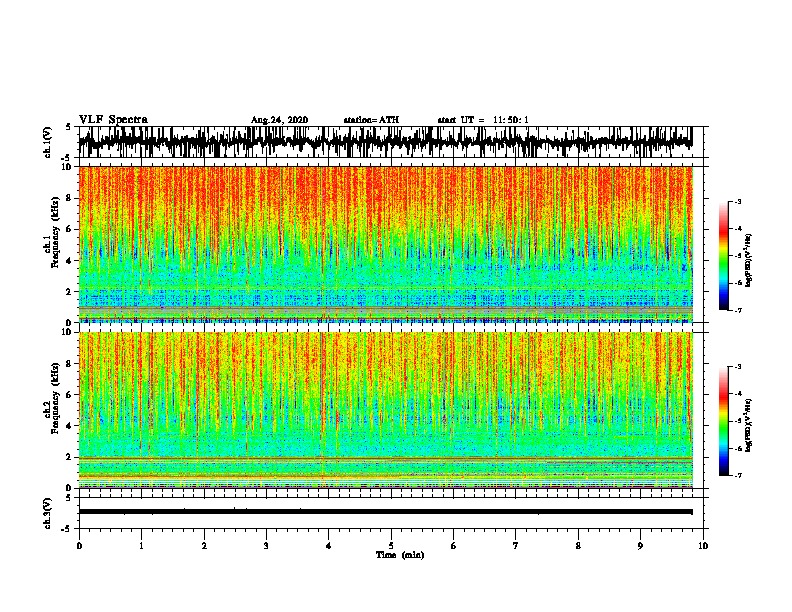Click the ch.1 frequency axis "6" tick label
Viewport: 792px width, 612px height.
[x=69, y=229]
